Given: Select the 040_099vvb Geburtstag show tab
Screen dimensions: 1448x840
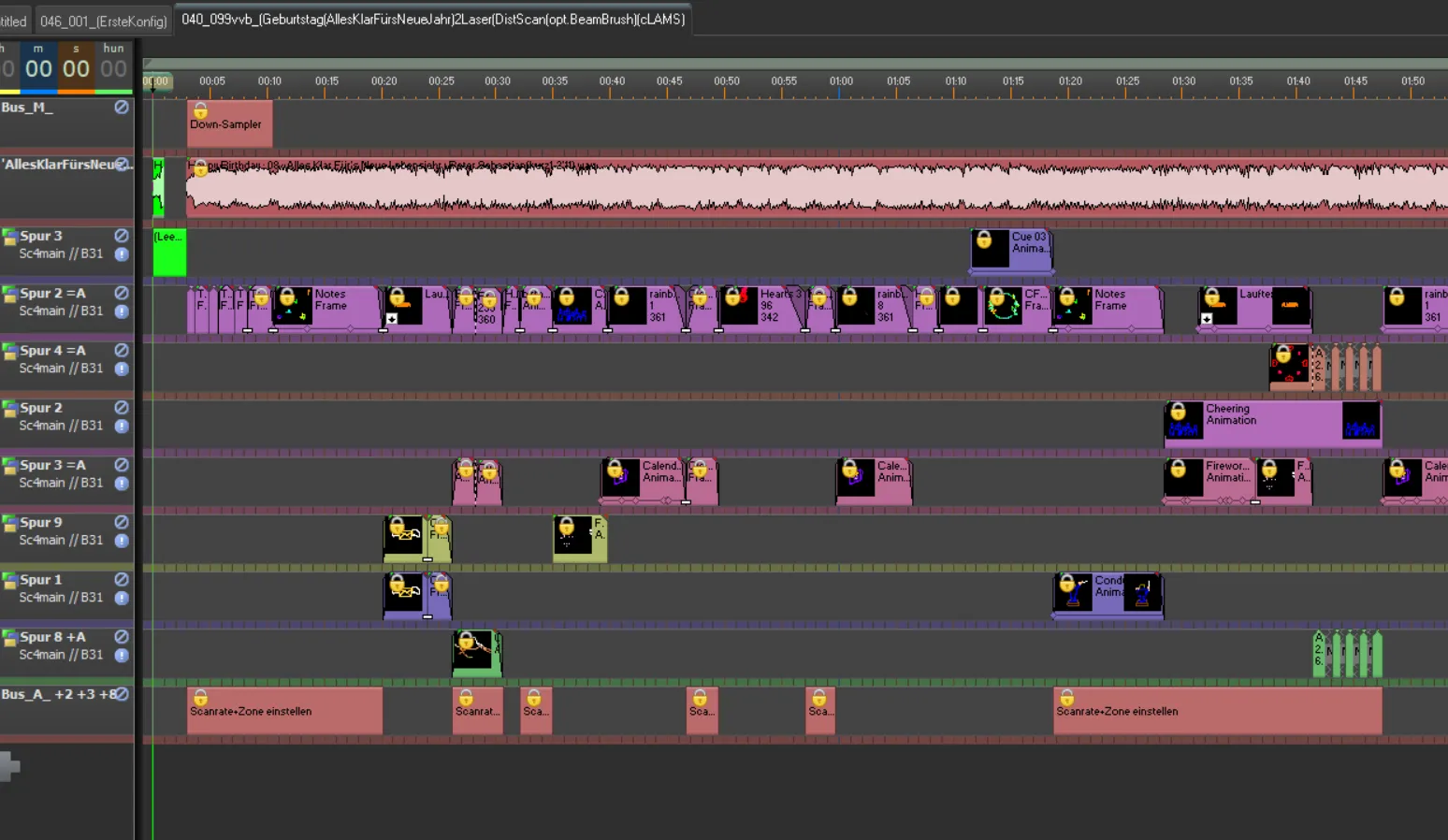Looking at the screenshot, I should point(432,20).
